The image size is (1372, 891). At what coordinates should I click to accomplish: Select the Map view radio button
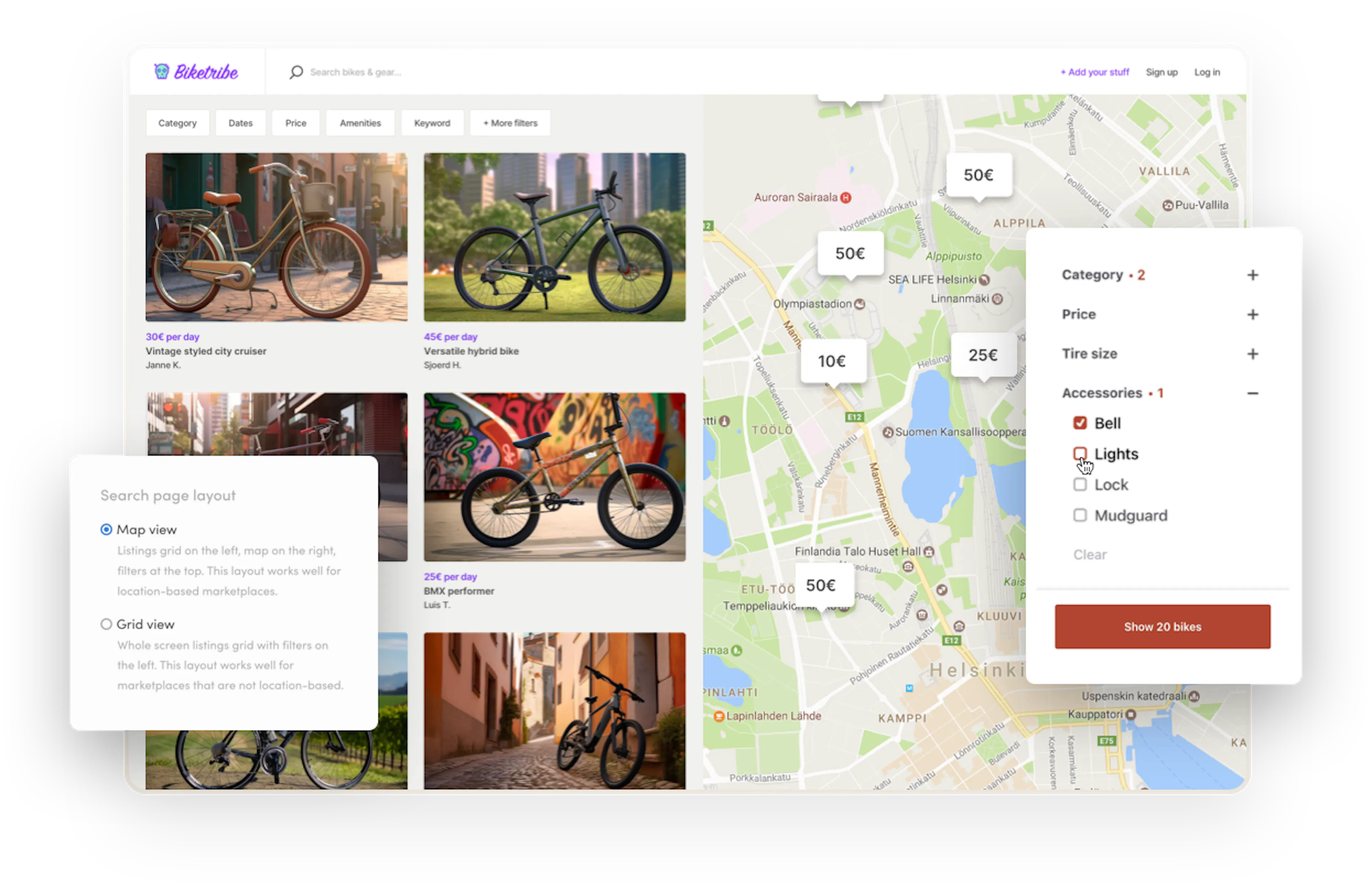click(x=106, y=529)
